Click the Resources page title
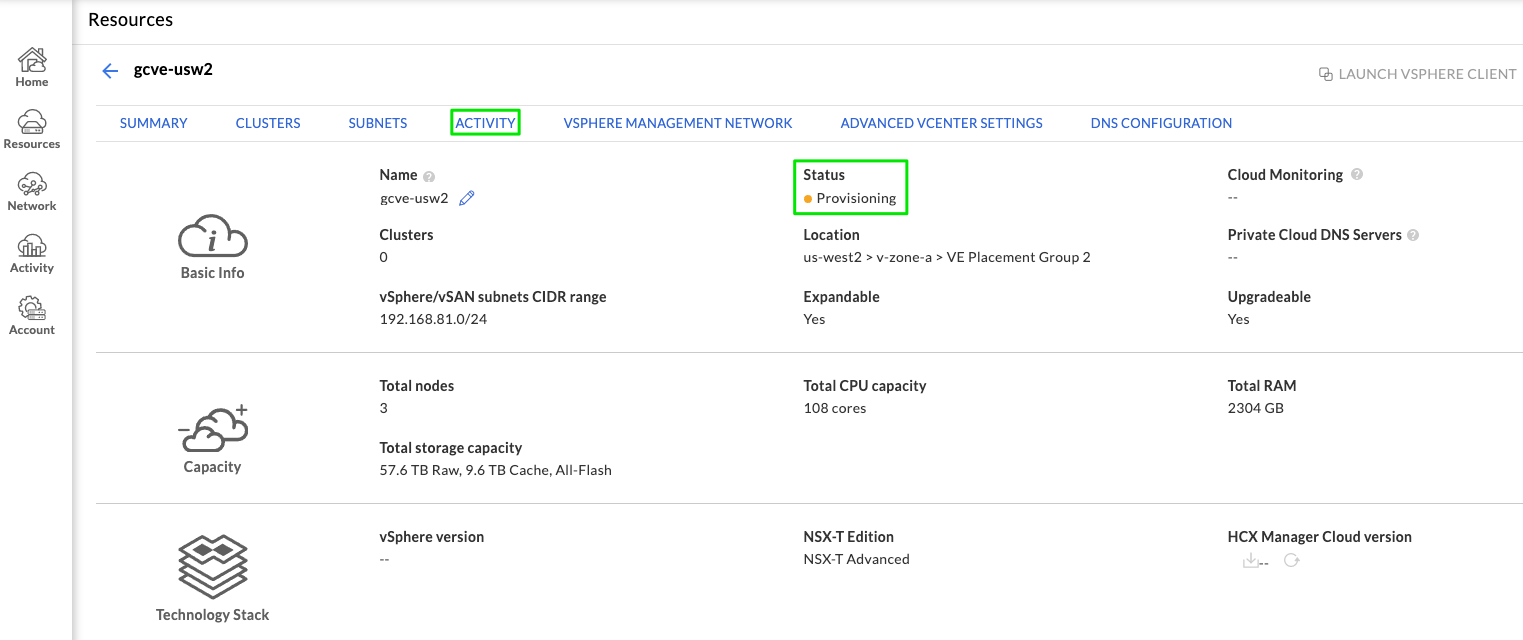 click(x=130, y=20)
